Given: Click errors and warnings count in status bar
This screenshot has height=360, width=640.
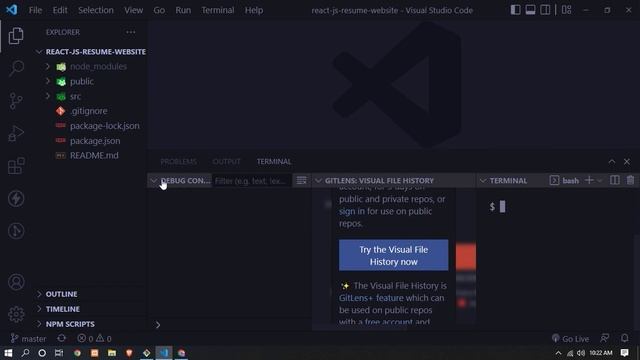Looking at the screenshot, I should (x=94, y=338).
